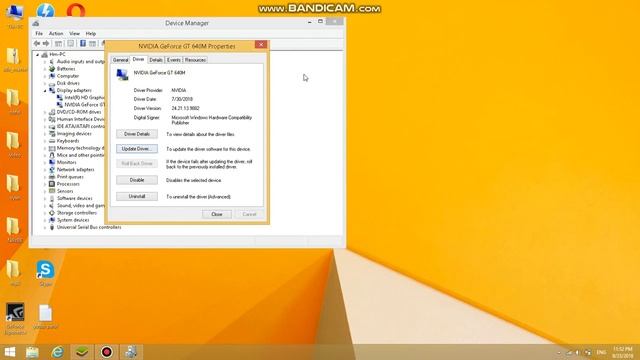Open the Help menu in Device Manager
The height and width of the screenshot is (360, 640).
(91, 33)
